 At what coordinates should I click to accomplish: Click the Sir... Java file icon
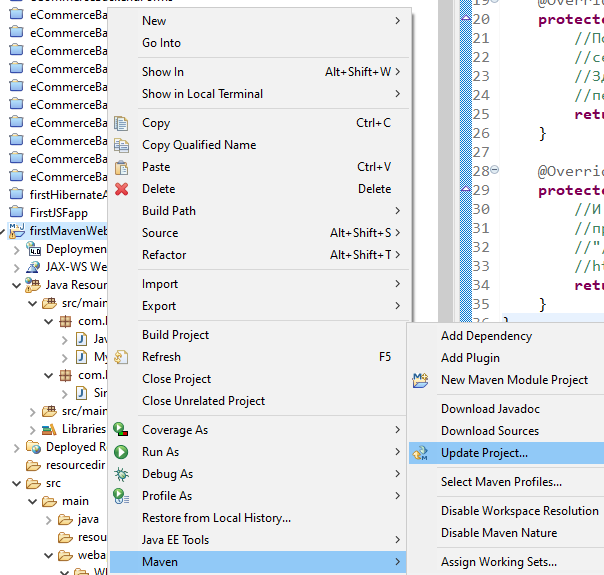tap(81, 393)
